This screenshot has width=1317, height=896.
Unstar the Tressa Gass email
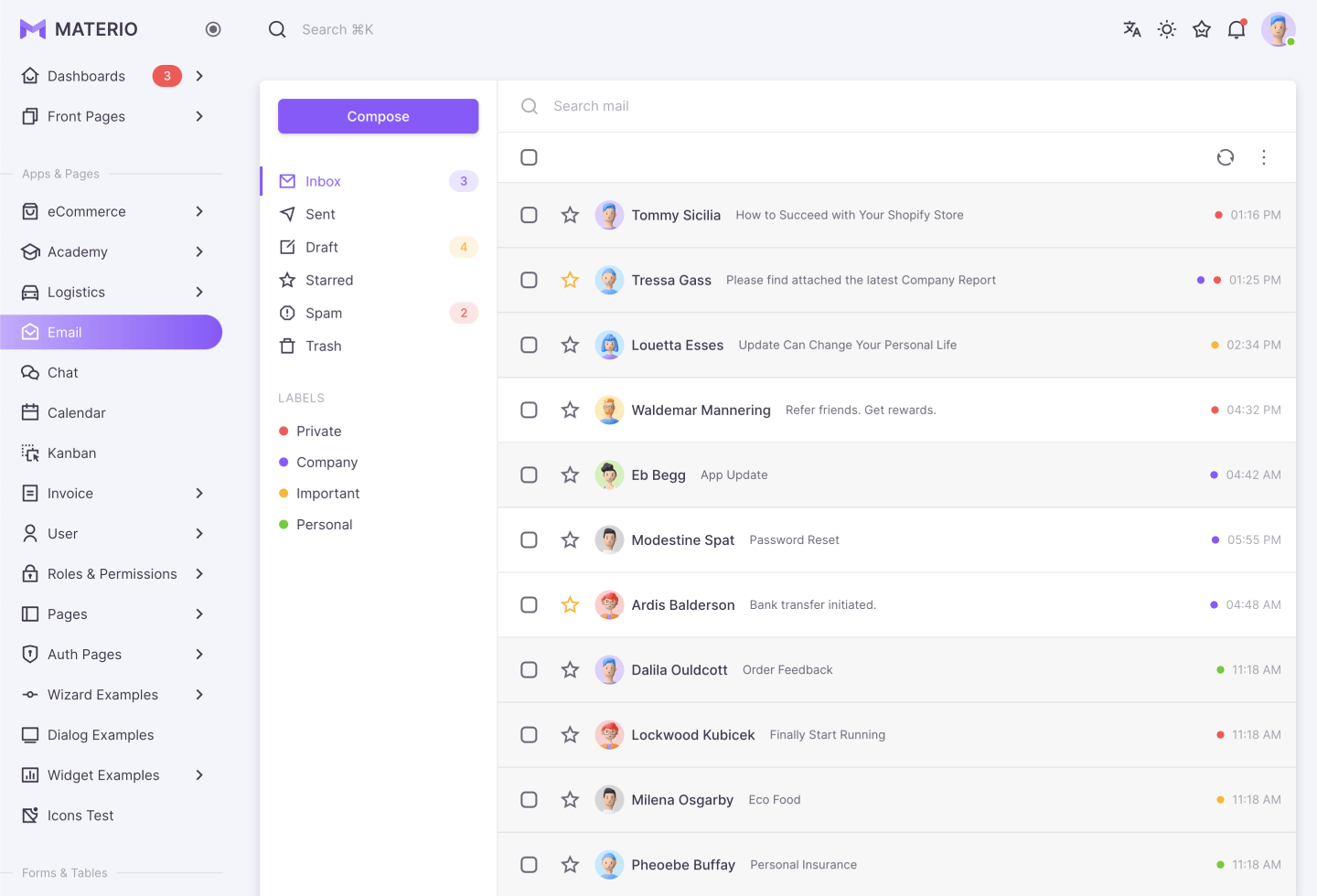click(x=570, y=280)
